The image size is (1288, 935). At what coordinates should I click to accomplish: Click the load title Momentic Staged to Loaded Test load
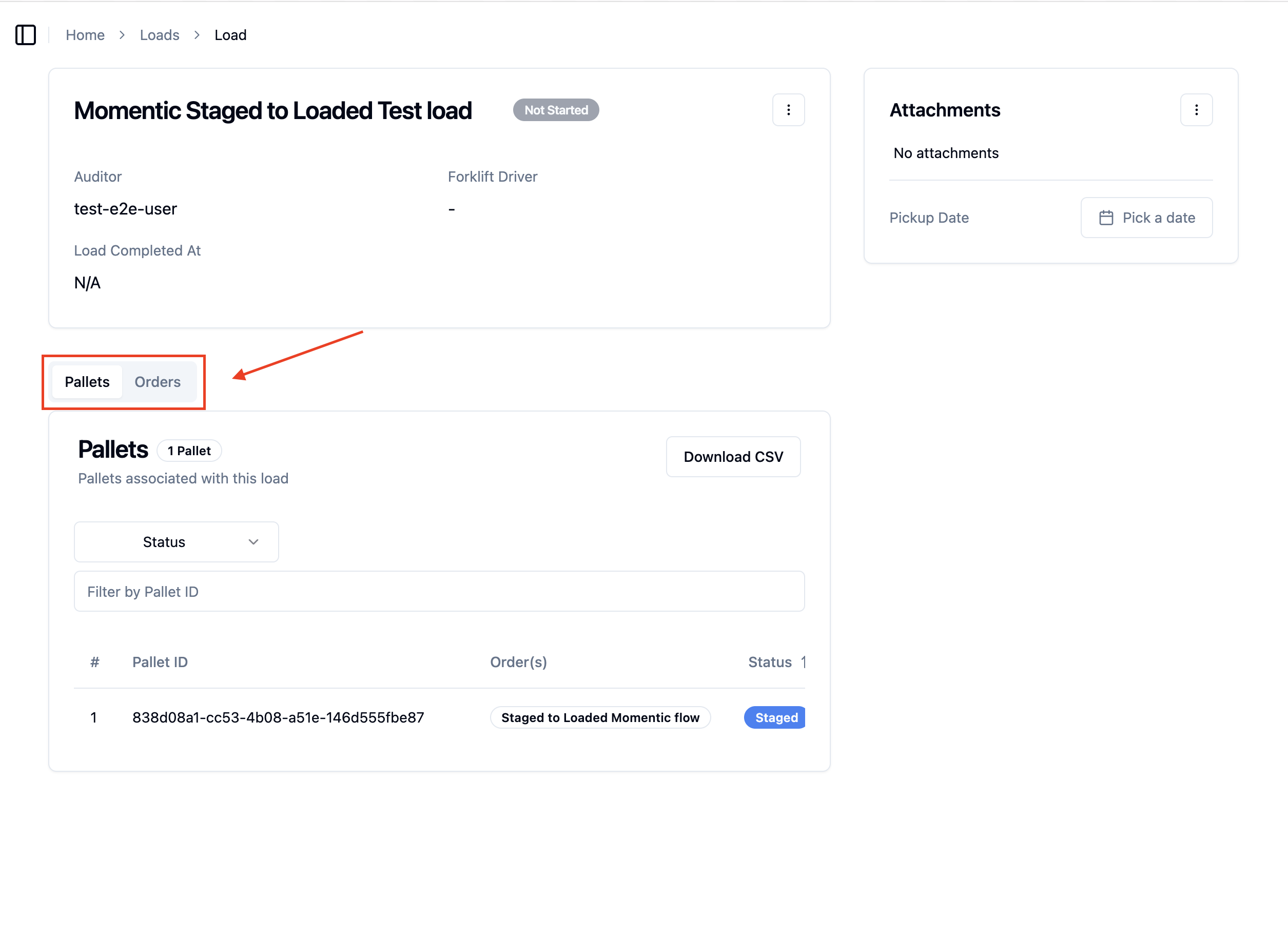[x=272, y=110]
